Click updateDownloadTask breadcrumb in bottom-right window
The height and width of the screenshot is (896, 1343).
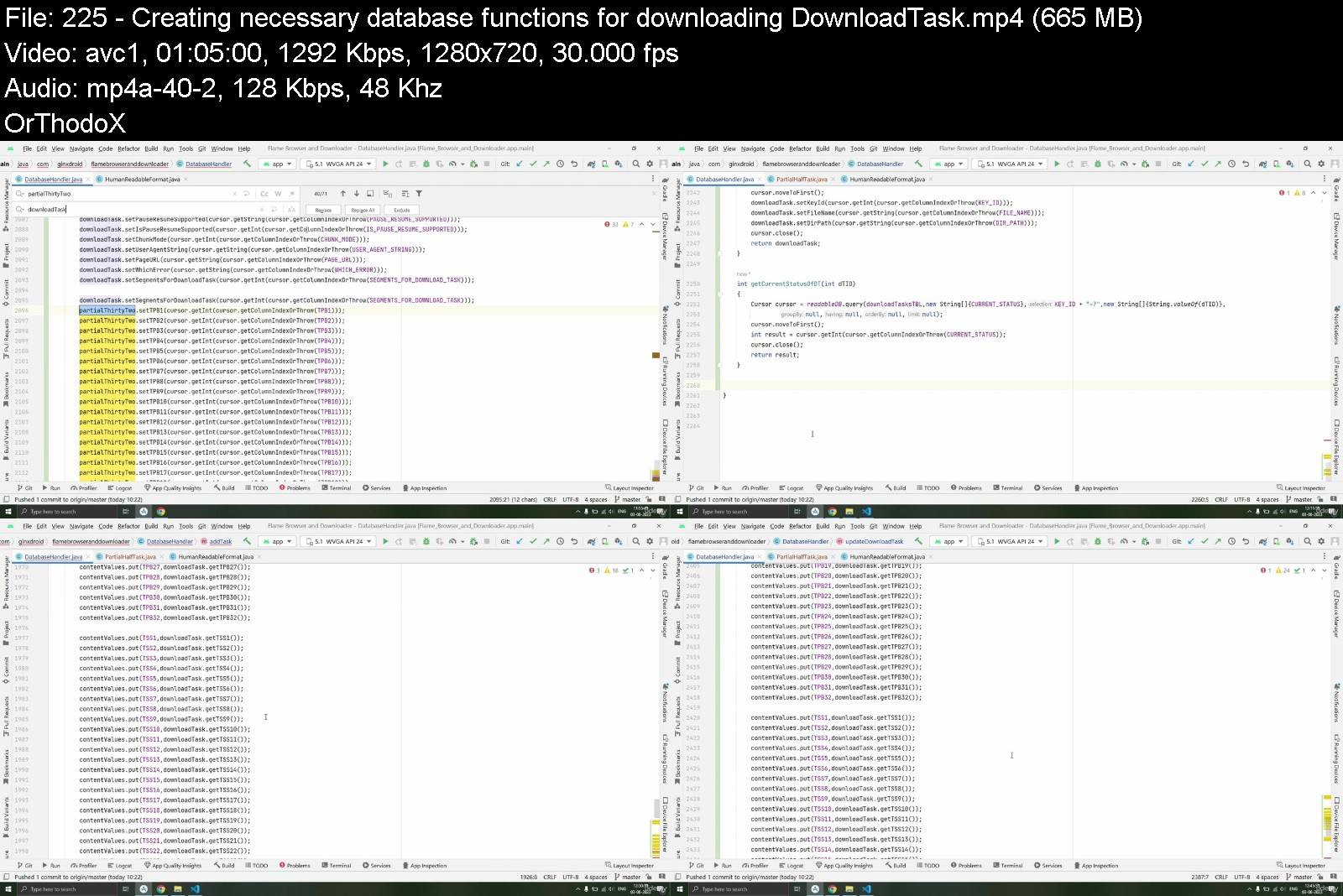(x=870, y=541)
